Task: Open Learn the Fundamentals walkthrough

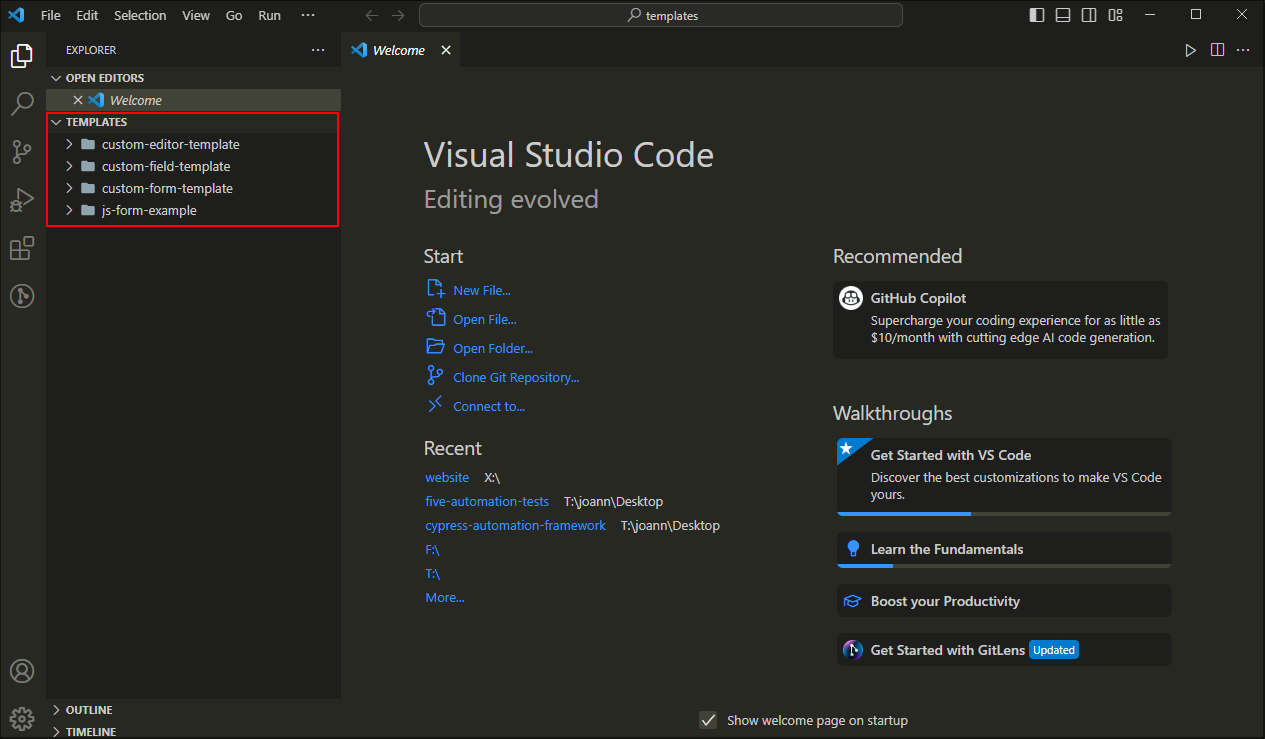Action: pos(1004,549)
